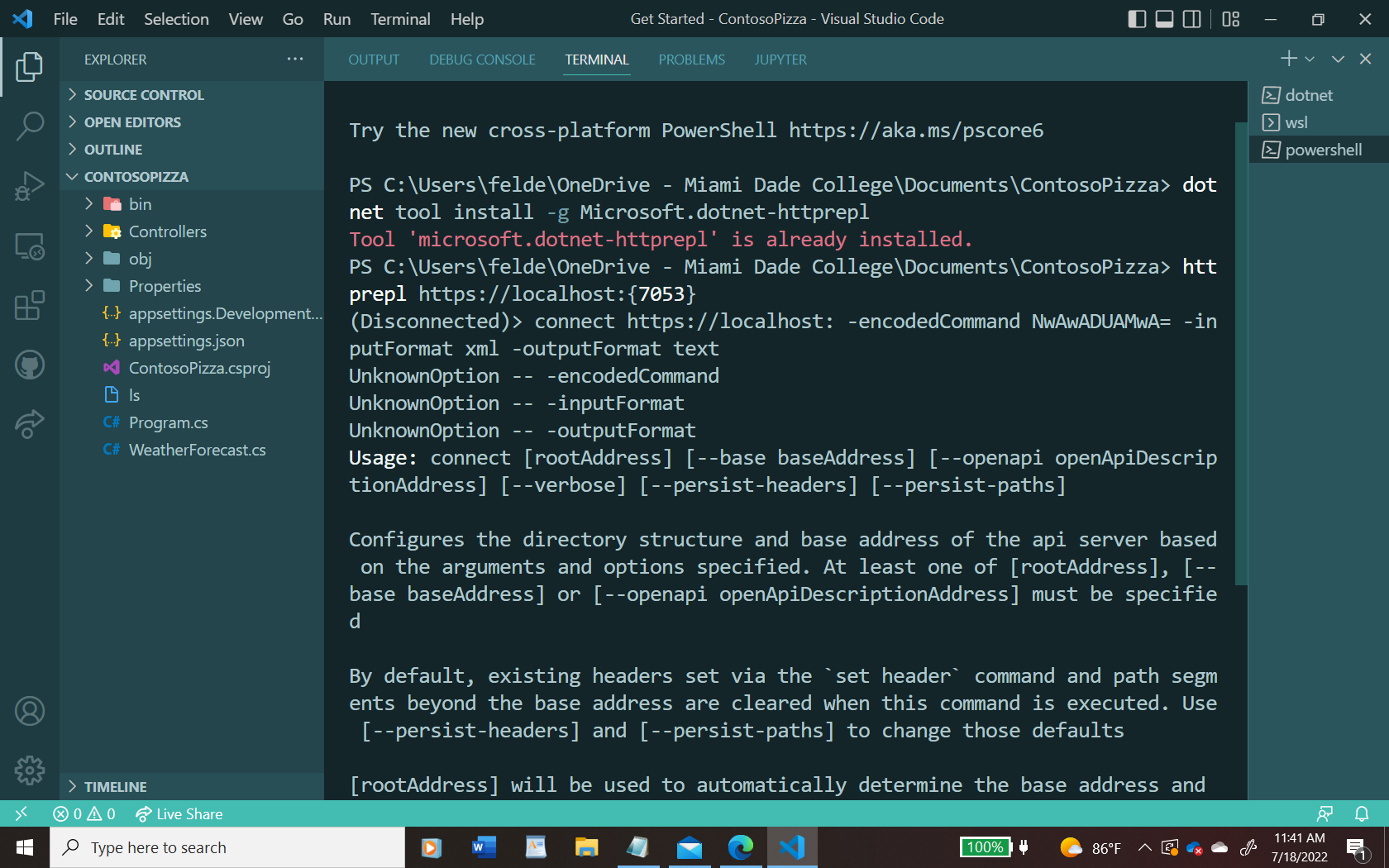Open File Explorer from taskbar
This screenshot has height=868, width=1389.
click(x=586, y=847)
